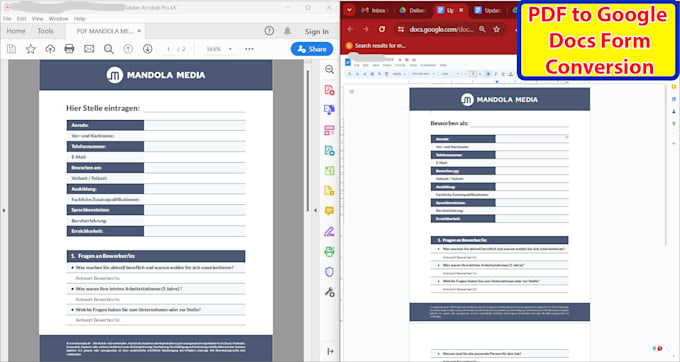
Task: Close the active Google Docs Chrome tab
Action: (461, 10)
